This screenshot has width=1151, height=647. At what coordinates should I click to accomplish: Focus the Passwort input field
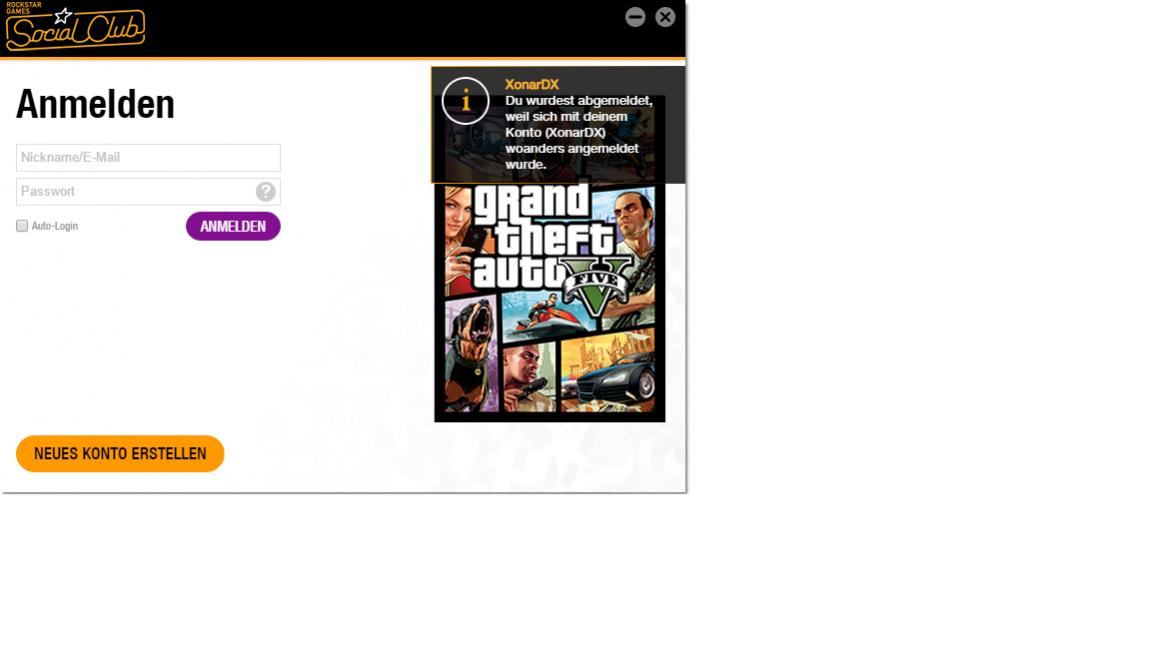click(x=148, y=192)
